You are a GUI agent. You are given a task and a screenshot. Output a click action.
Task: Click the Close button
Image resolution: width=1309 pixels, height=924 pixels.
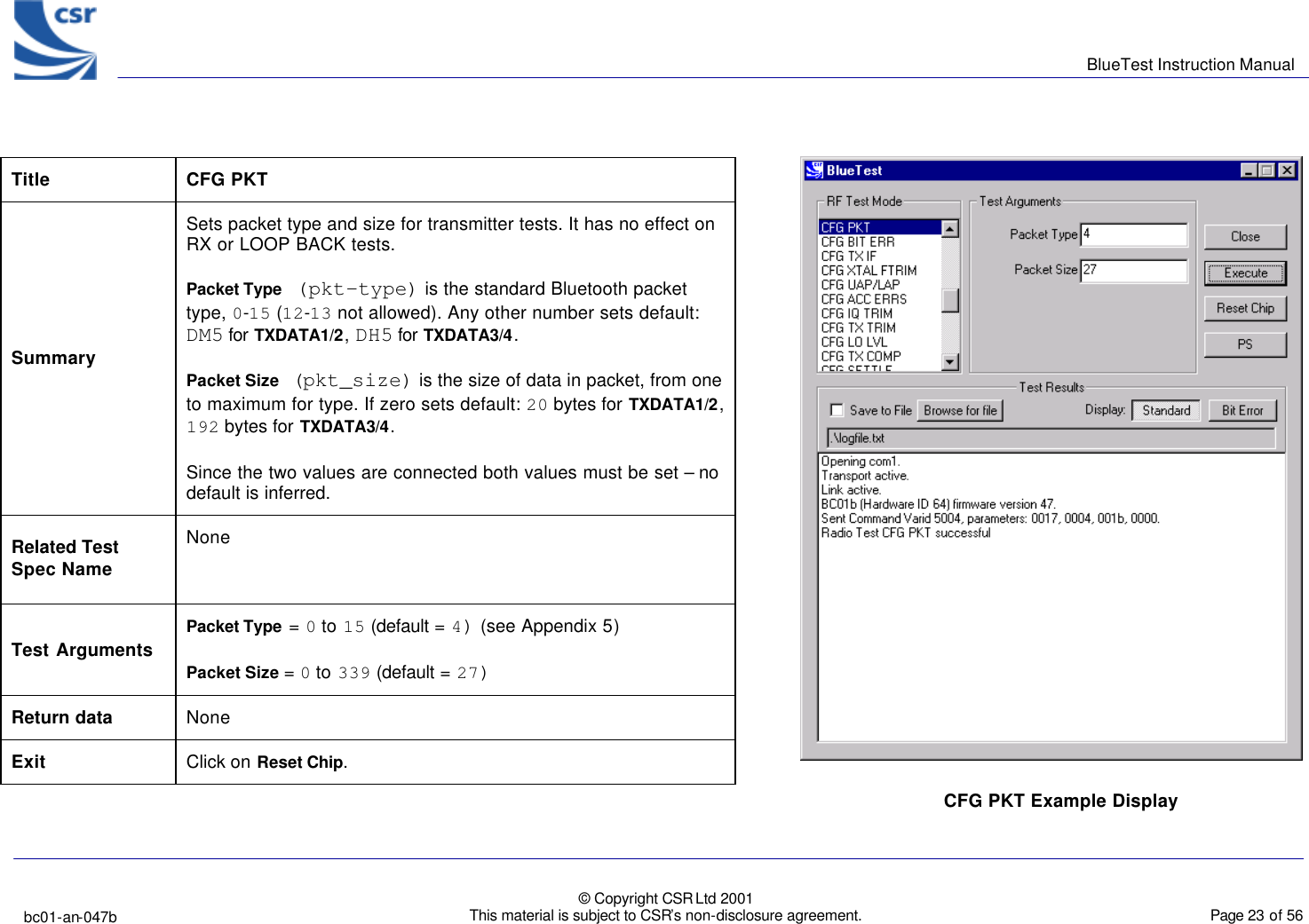[1245, 237]
